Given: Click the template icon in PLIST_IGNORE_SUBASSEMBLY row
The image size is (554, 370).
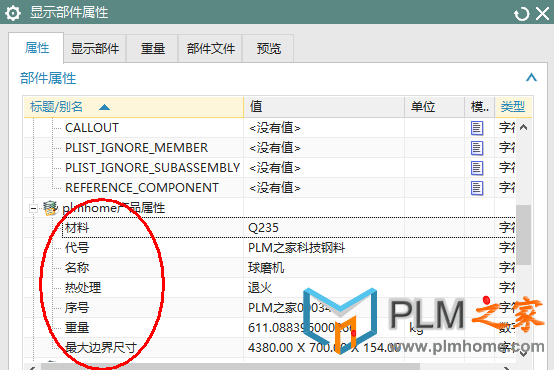Looking at the screenshot, I should (477, 168).
